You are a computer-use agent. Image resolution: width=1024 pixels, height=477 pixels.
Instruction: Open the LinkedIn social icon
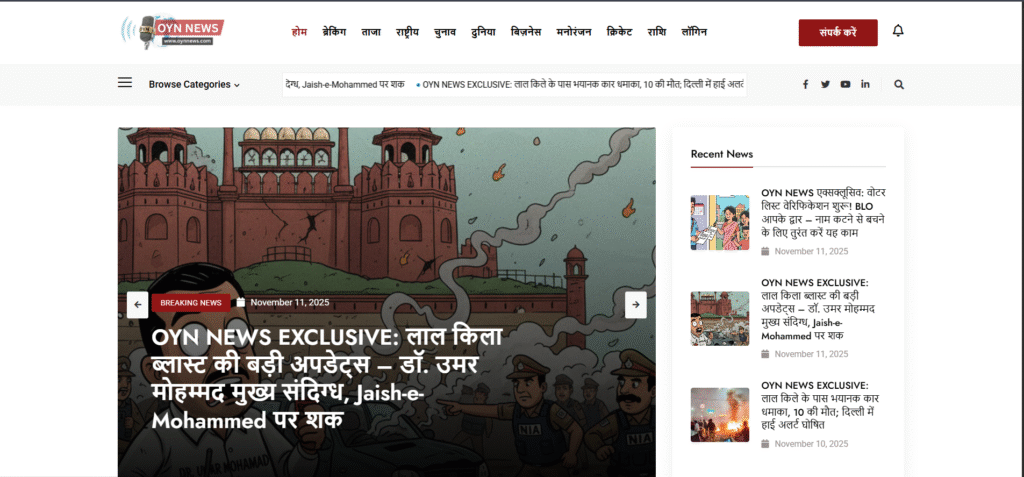[865, 84]
